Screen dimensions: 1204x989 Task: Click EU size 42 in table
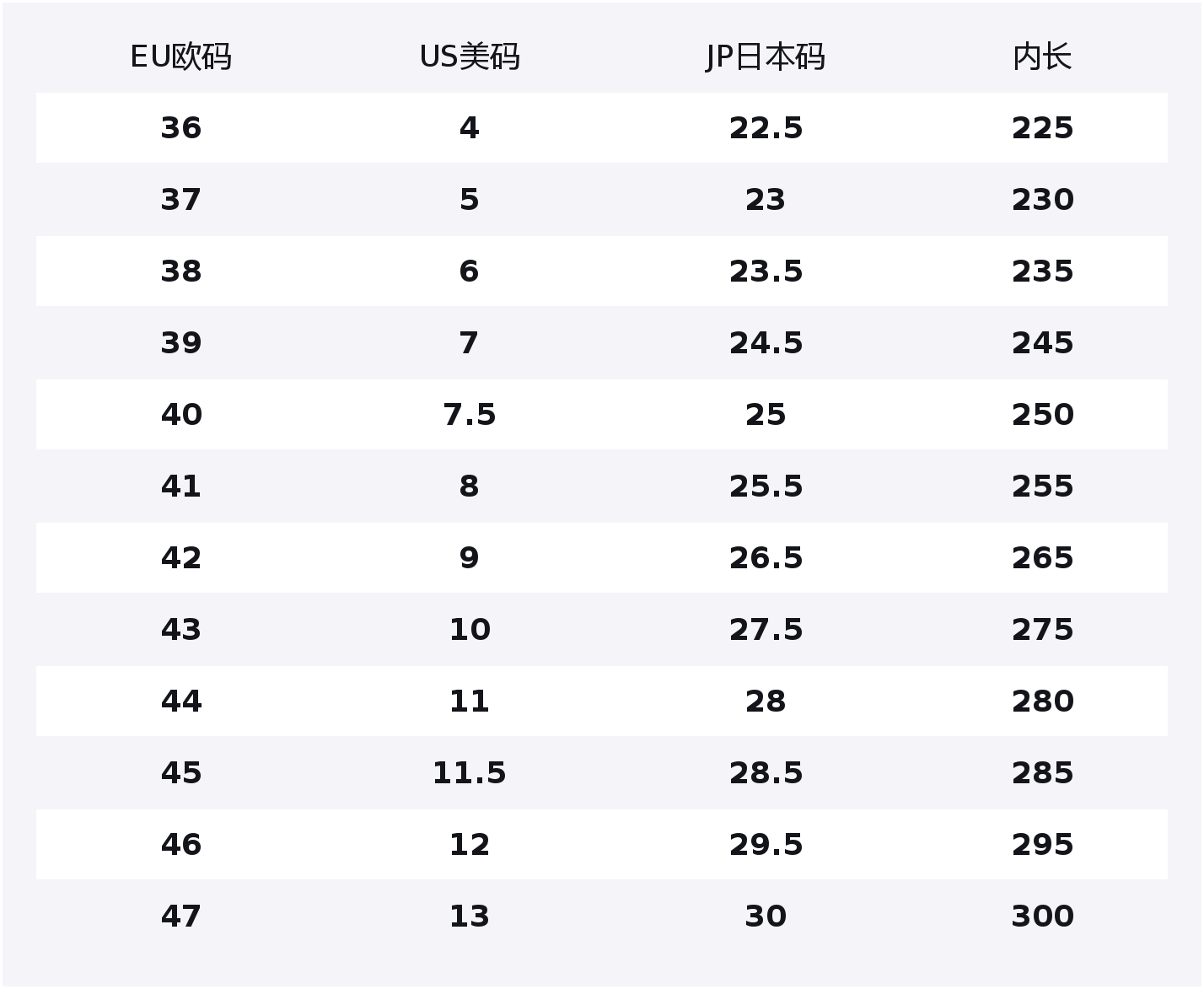tap(180, 558)
